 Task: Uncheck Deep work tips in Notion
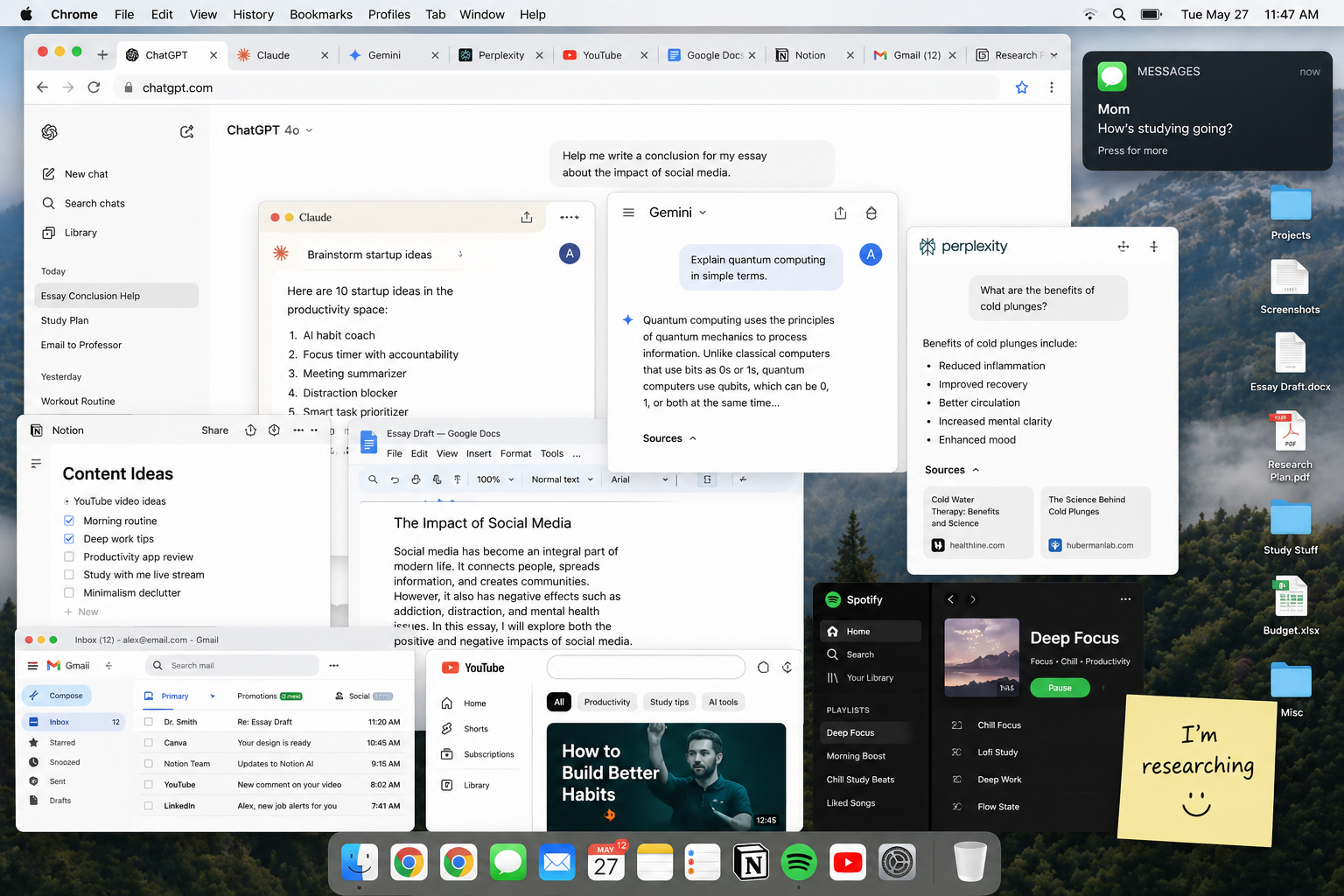(69, 539)
